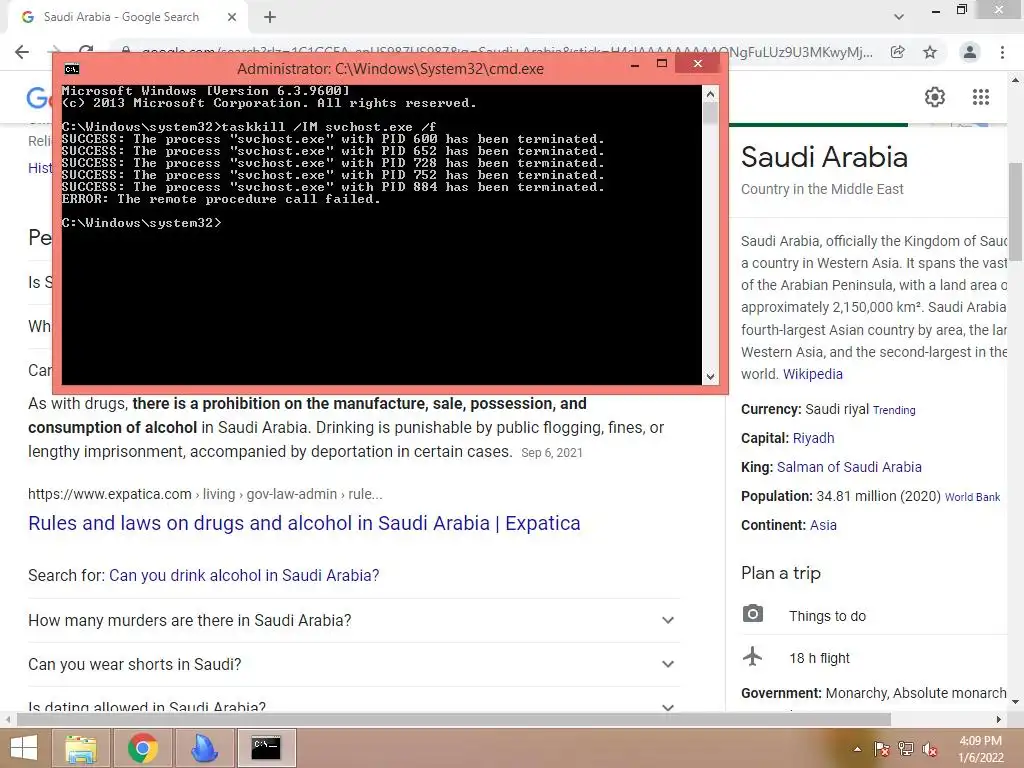Image resolution: width=1024 pixels, height=768 pixels.
Task: Click the page vertical scrollbar thumb
Action: (x=1015, y=212)
